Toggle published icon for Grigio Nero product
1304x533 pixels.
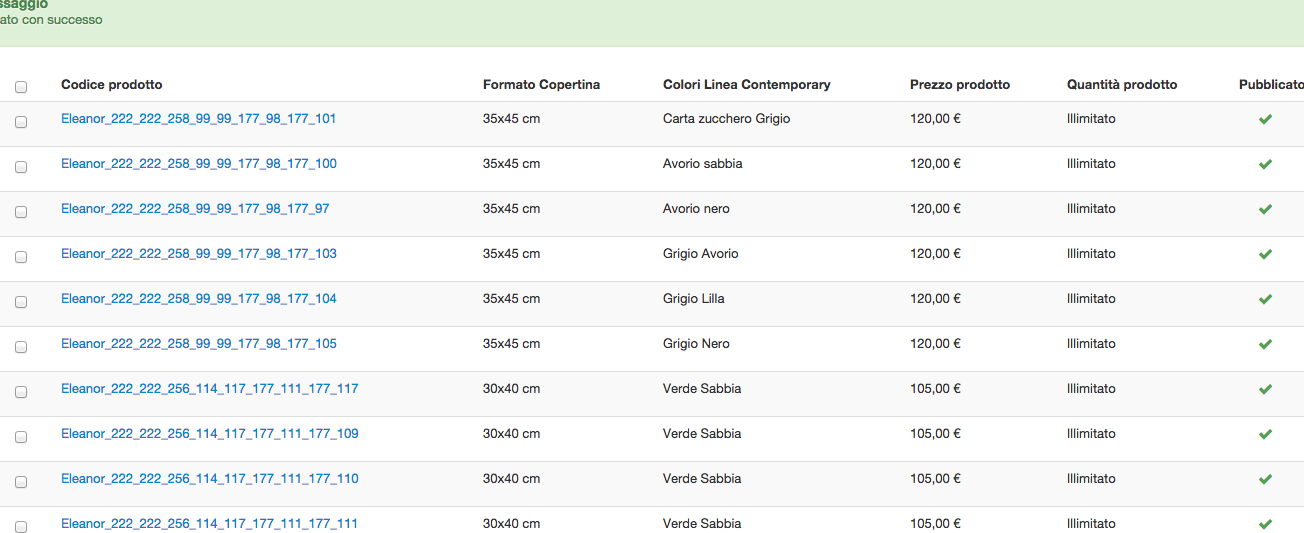click(1265, 344)
